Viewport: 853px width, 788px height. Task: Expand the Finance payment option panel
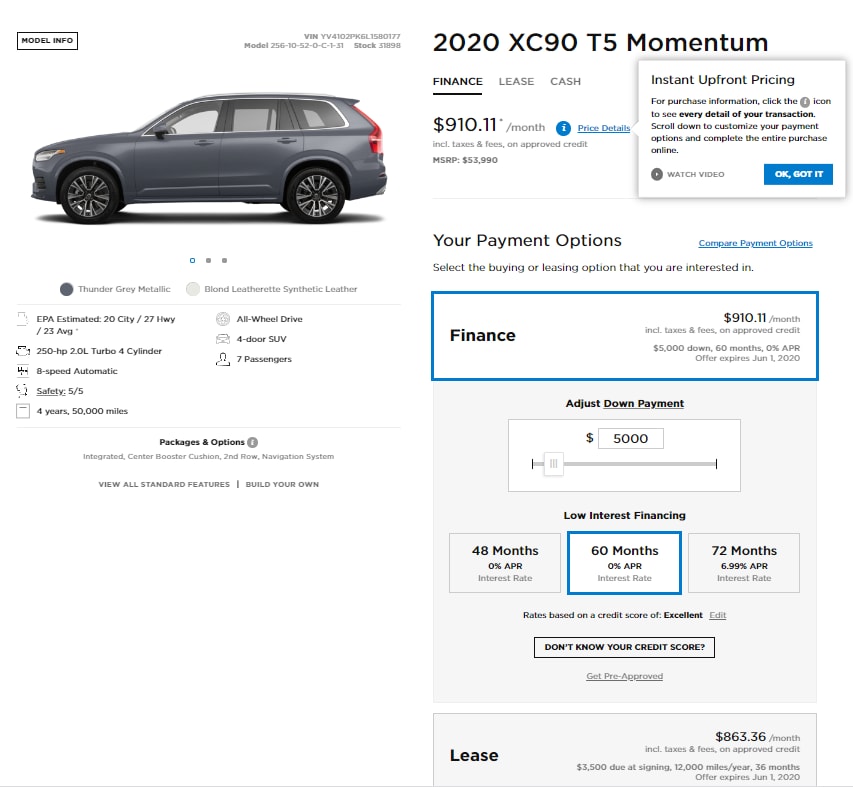[624, 336]
